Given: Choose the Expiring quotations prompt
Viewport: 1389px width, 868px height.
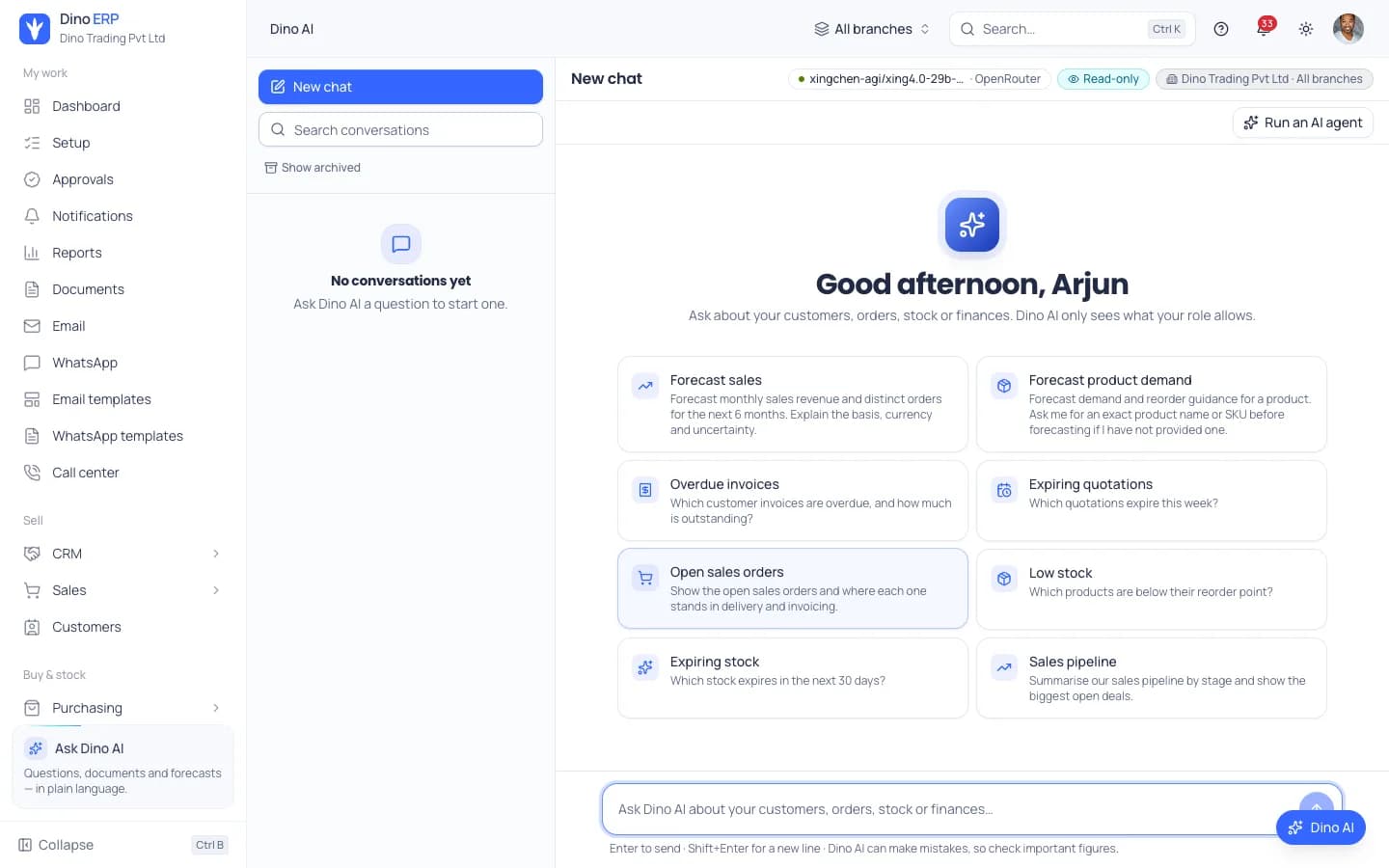Looking at the screenshot, I should pyautogui.click(x=1152, y=501).
